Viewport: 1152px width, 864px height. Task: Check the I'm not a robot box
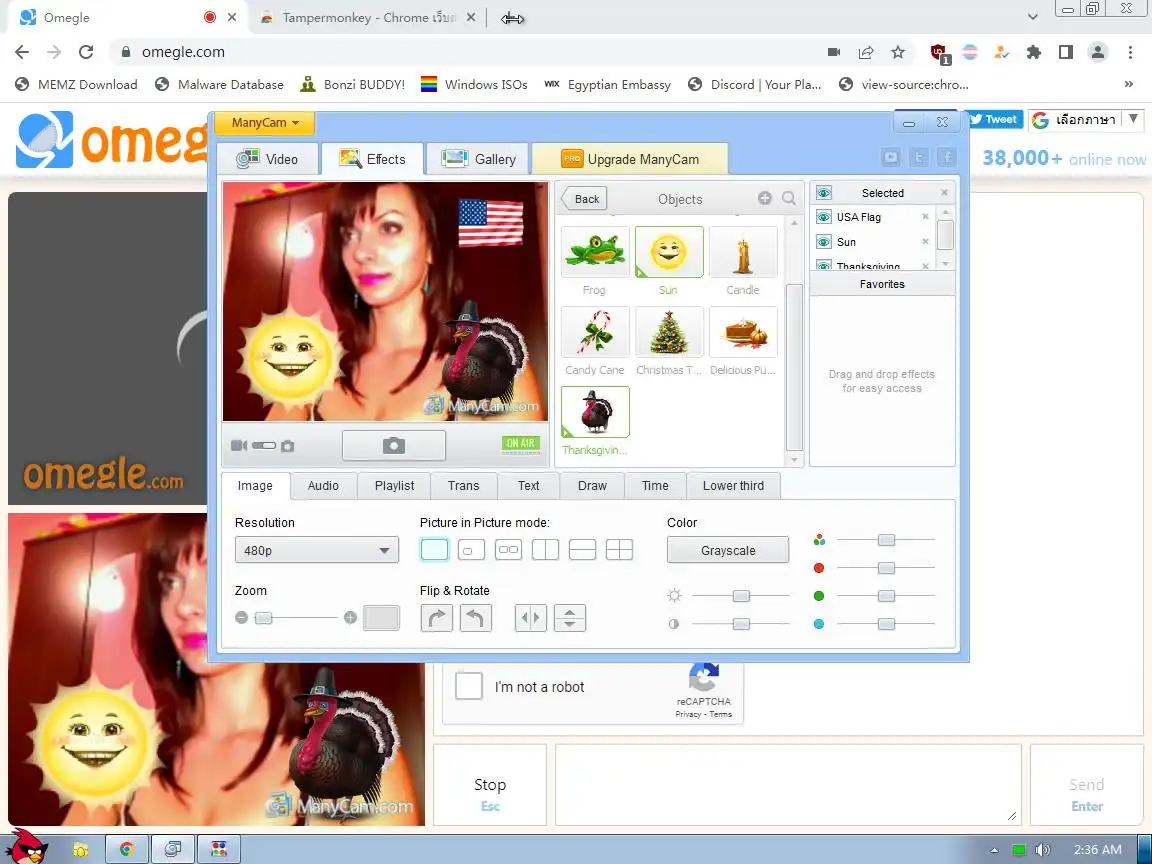coord(469,686)
